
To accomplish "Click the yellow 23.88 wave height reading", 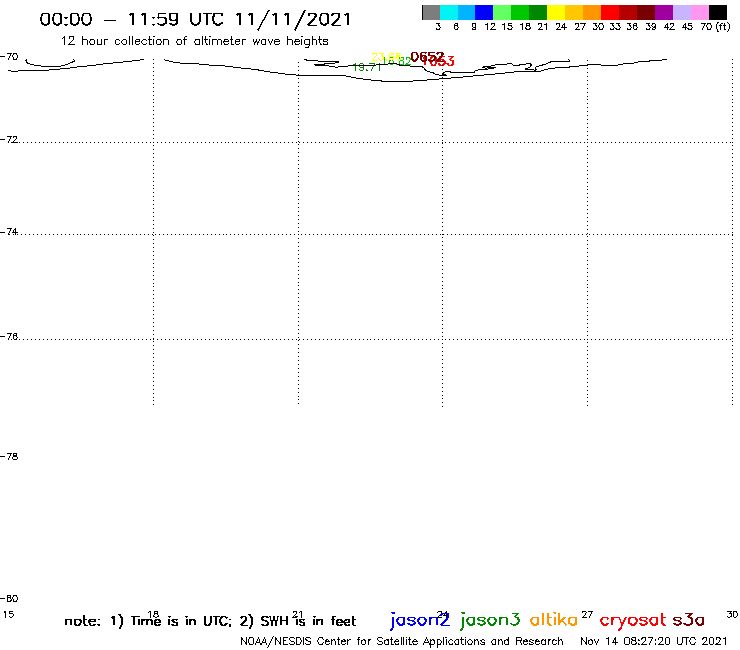I will (386, 57).
